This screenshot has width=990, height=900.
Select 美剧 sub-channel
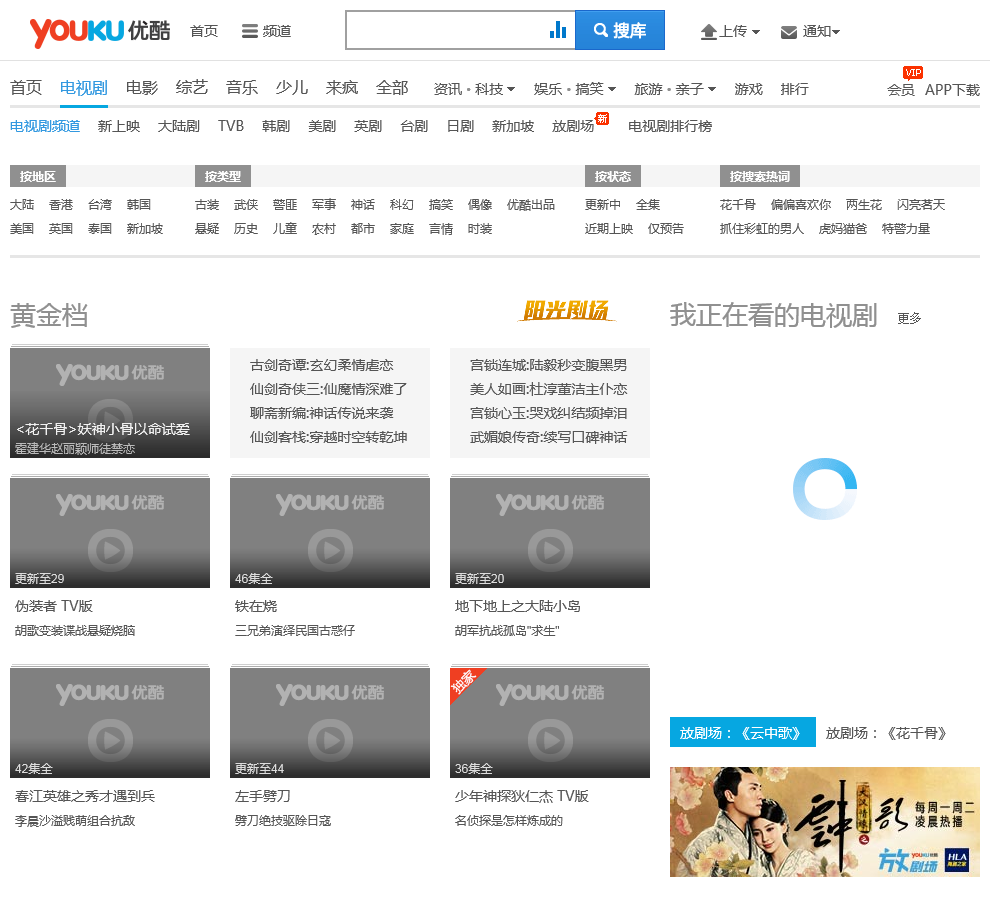point(322,126)
